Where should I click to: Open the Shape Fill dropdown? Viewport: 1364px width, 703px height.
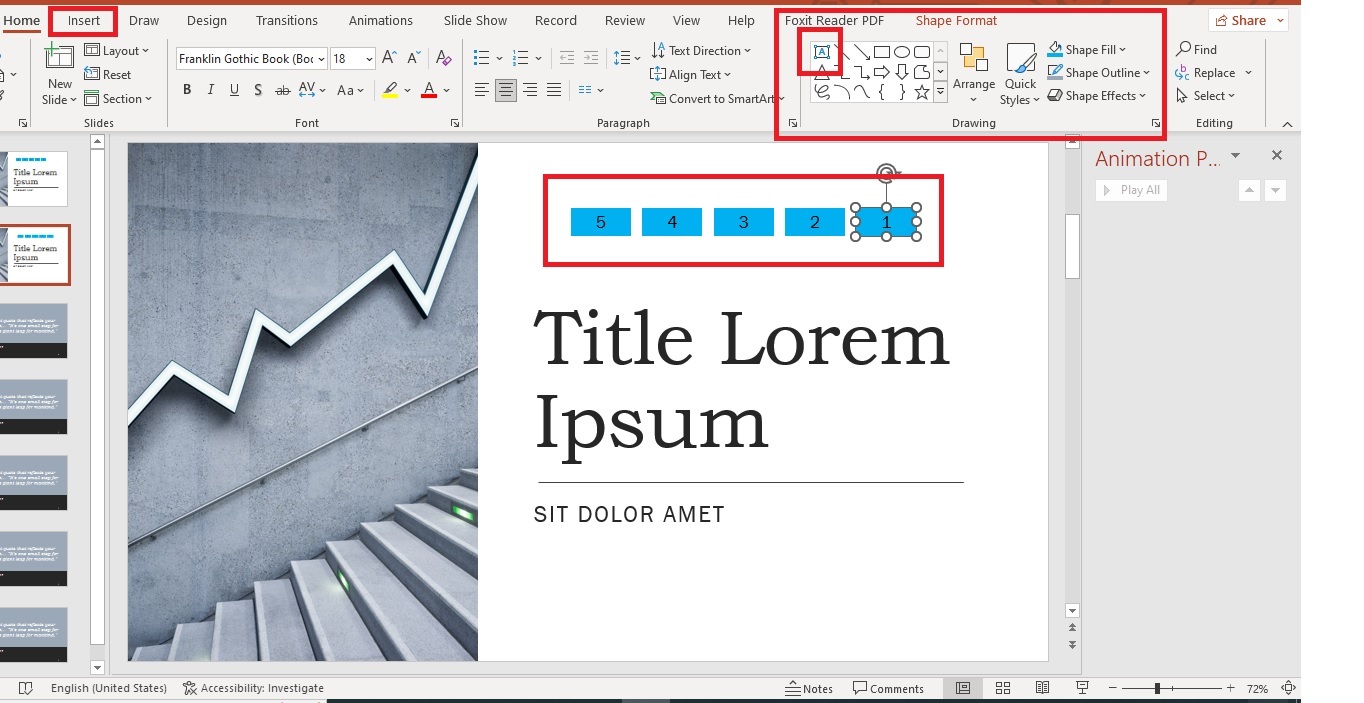(1086, 49)
